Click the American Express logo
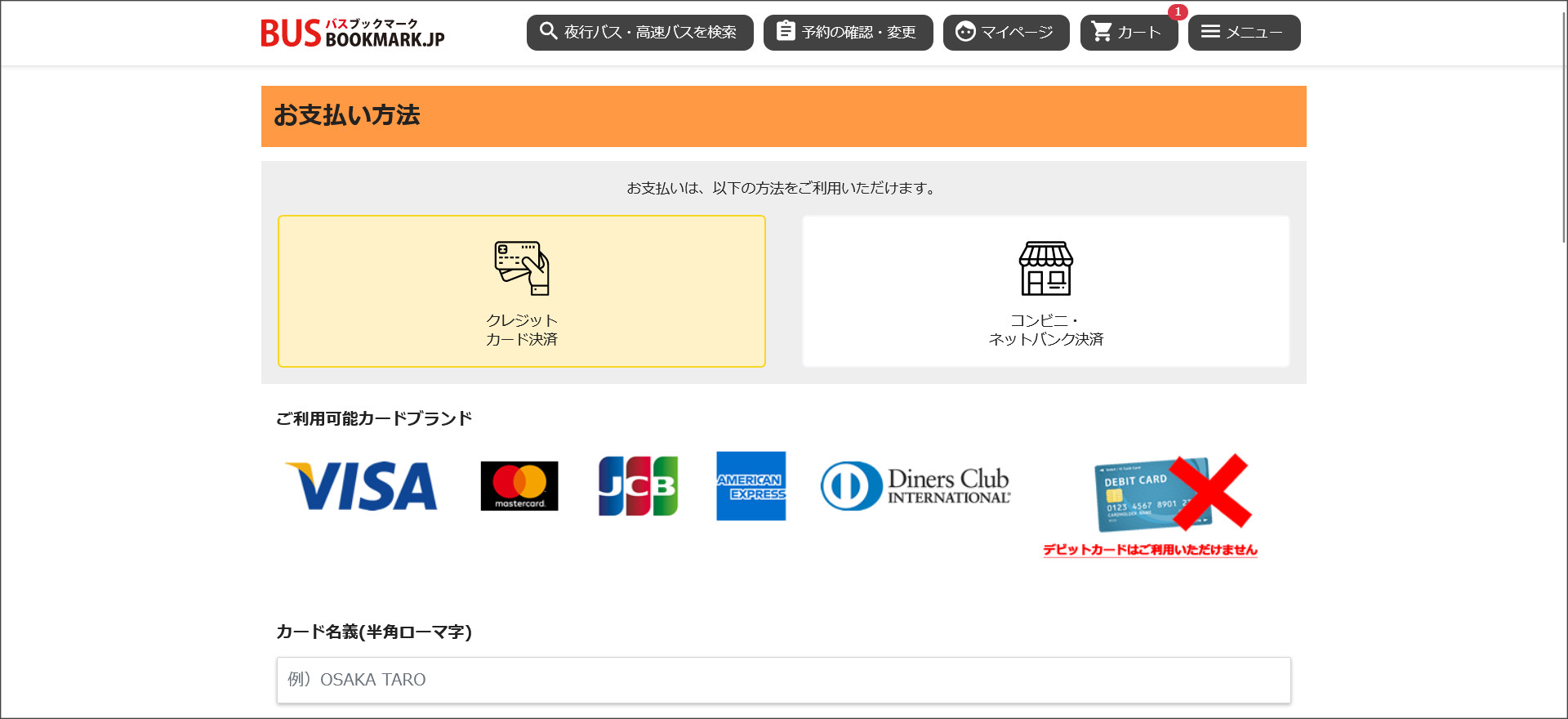The width and height of the screenshot is (1568, 719). (x=751, y=486)
